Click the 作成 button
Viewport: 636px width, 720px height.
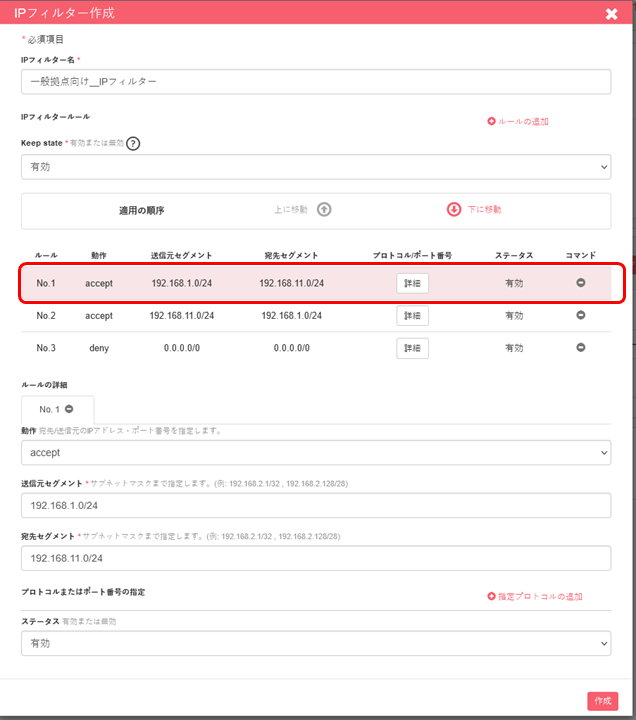tap(602, 701)
